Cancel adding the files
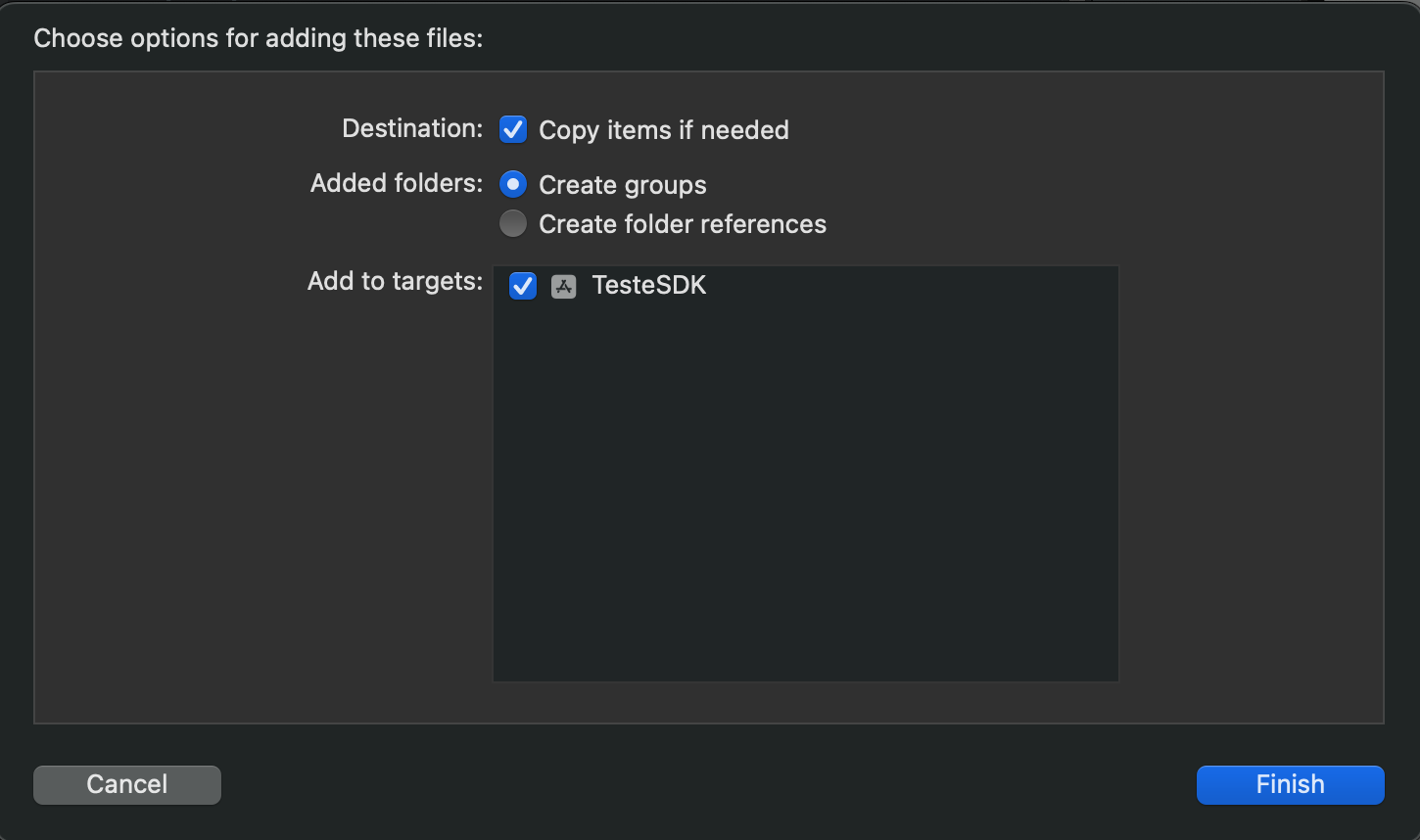The image size is (1420, 840). click(x=127, y=784)
